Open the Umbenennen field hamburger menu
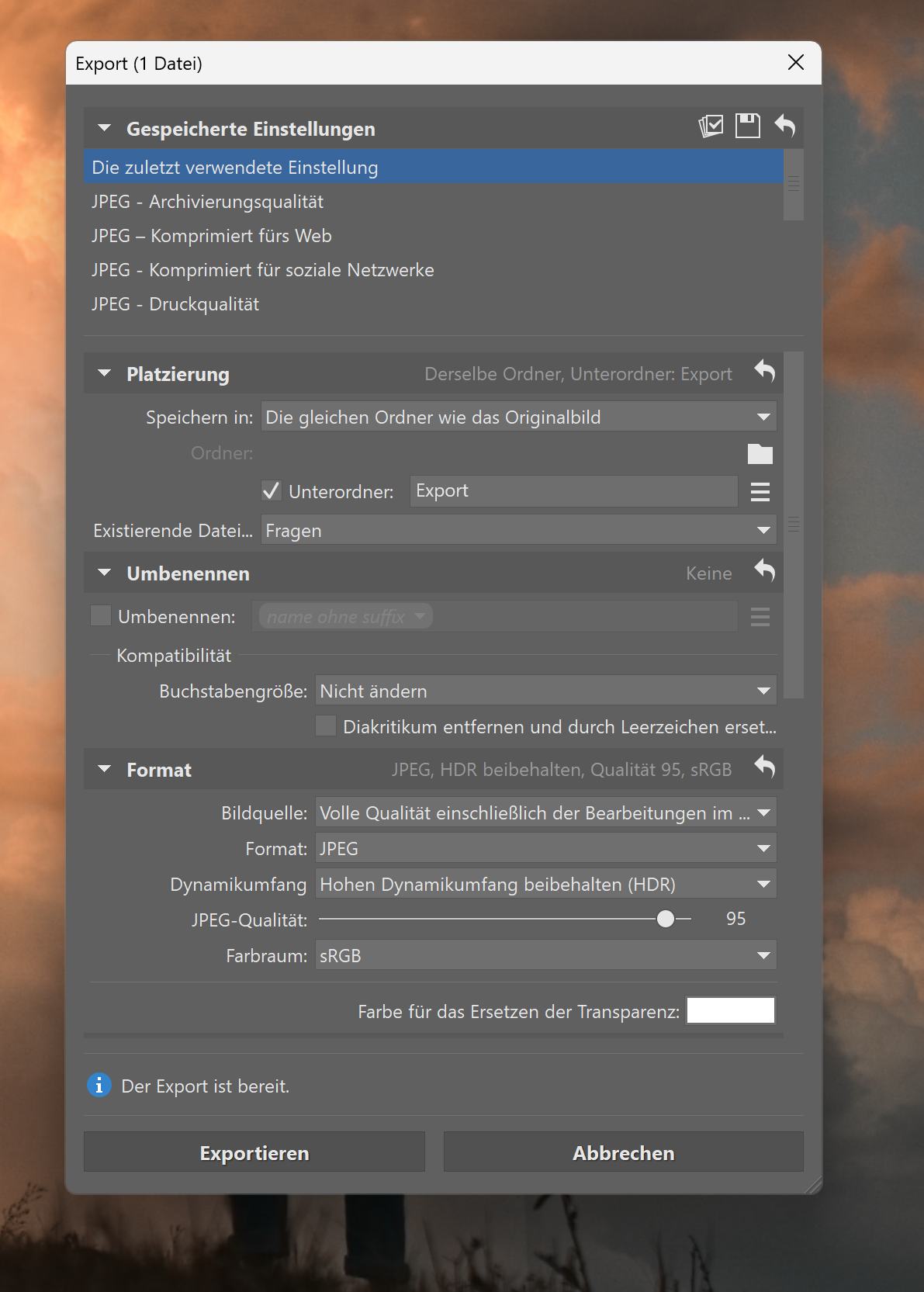 tap(760, 617)
